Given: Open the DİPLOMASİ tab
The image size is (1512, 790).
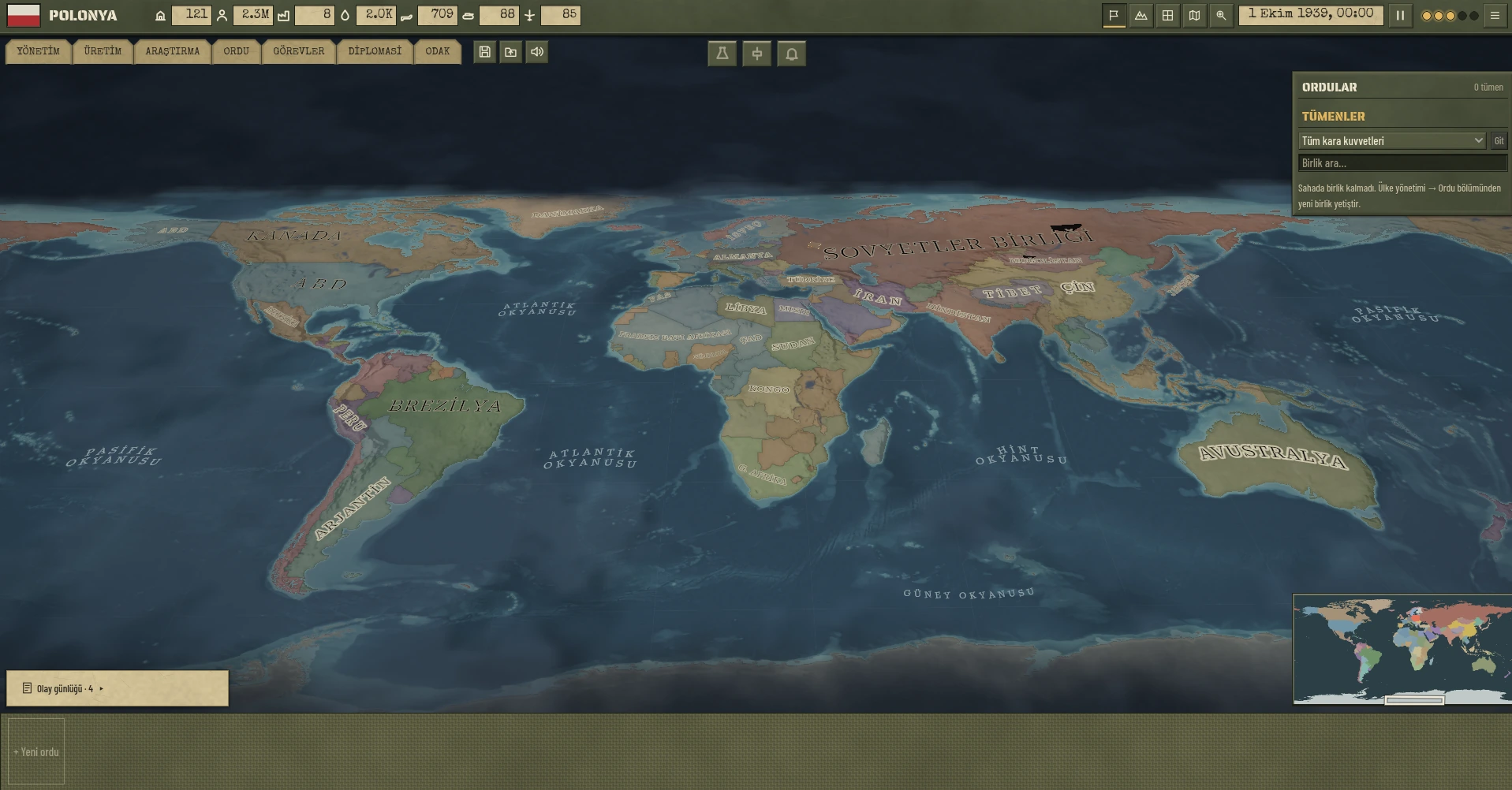Looking at the screenshot, I should click(x=375, y=51).
